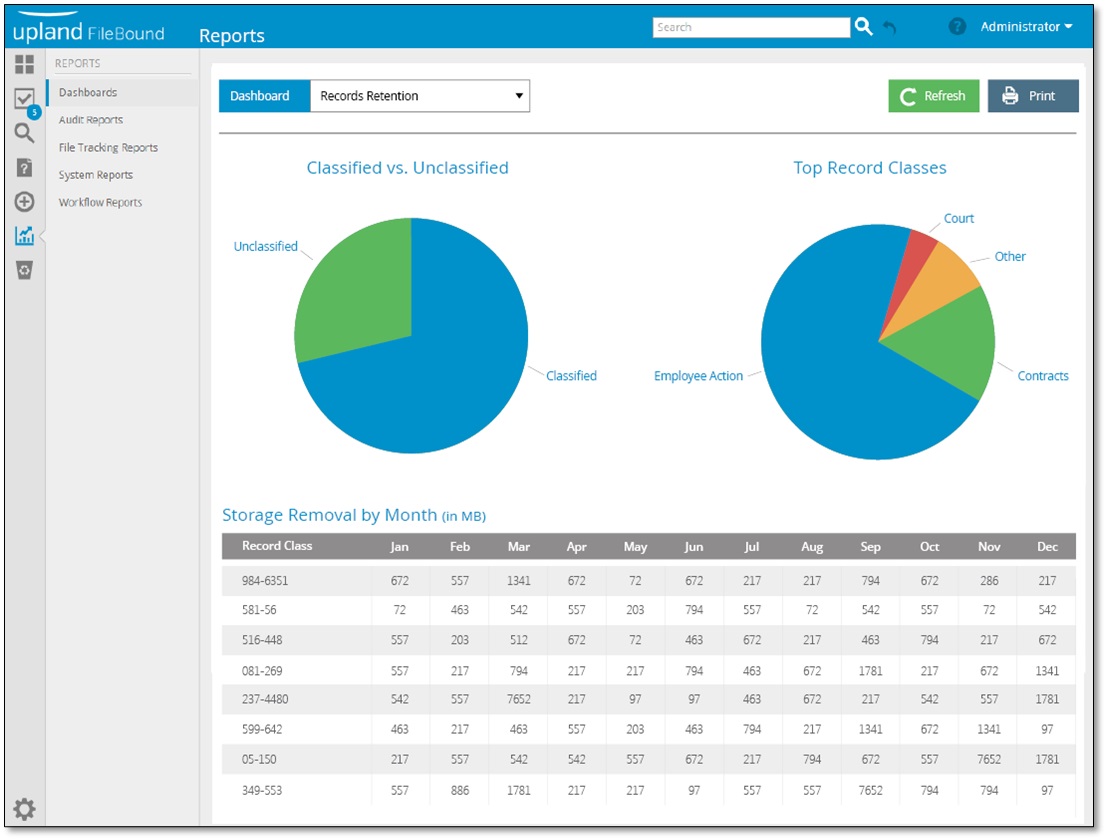Open the recycle bin icon
Image resolution: width=1107 pixels, height=840 pixels.
tap(24, 270)
